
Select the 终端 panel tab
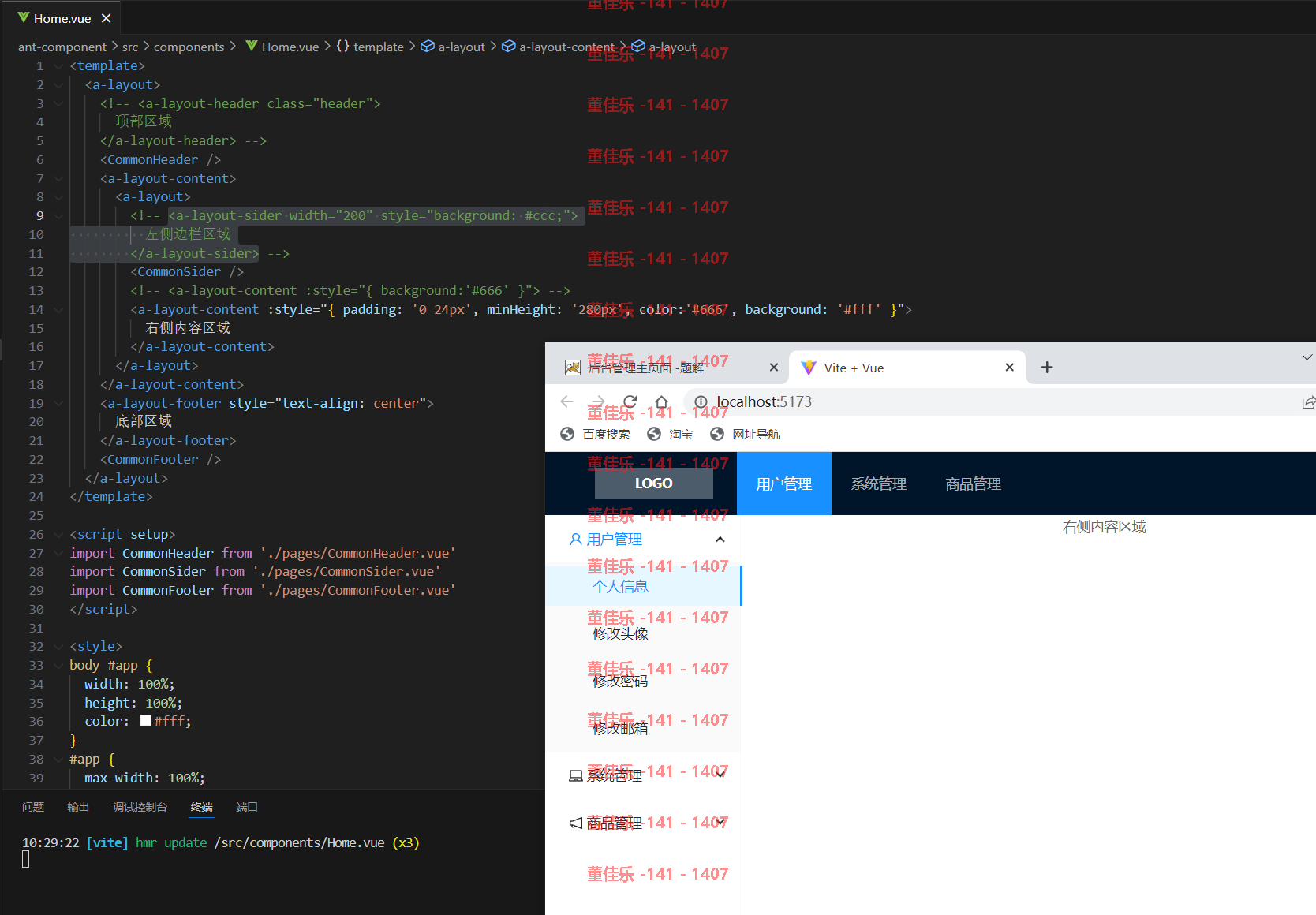[x=202, y=807]
